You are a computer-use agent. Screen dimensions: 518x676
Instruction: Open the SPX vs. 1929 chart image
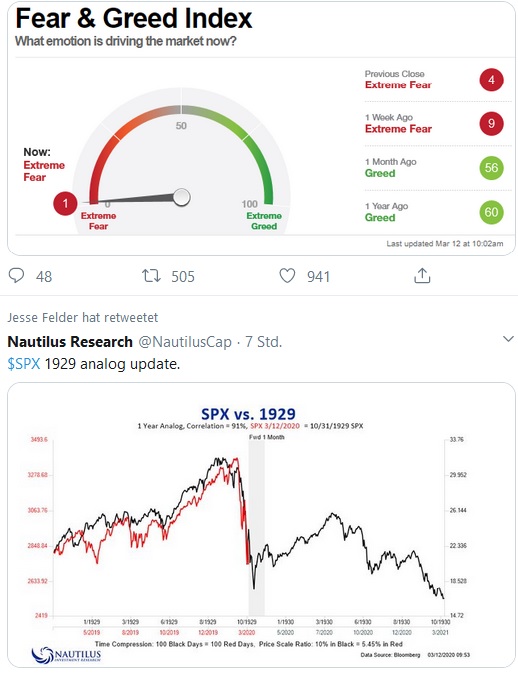pos(261,525)
